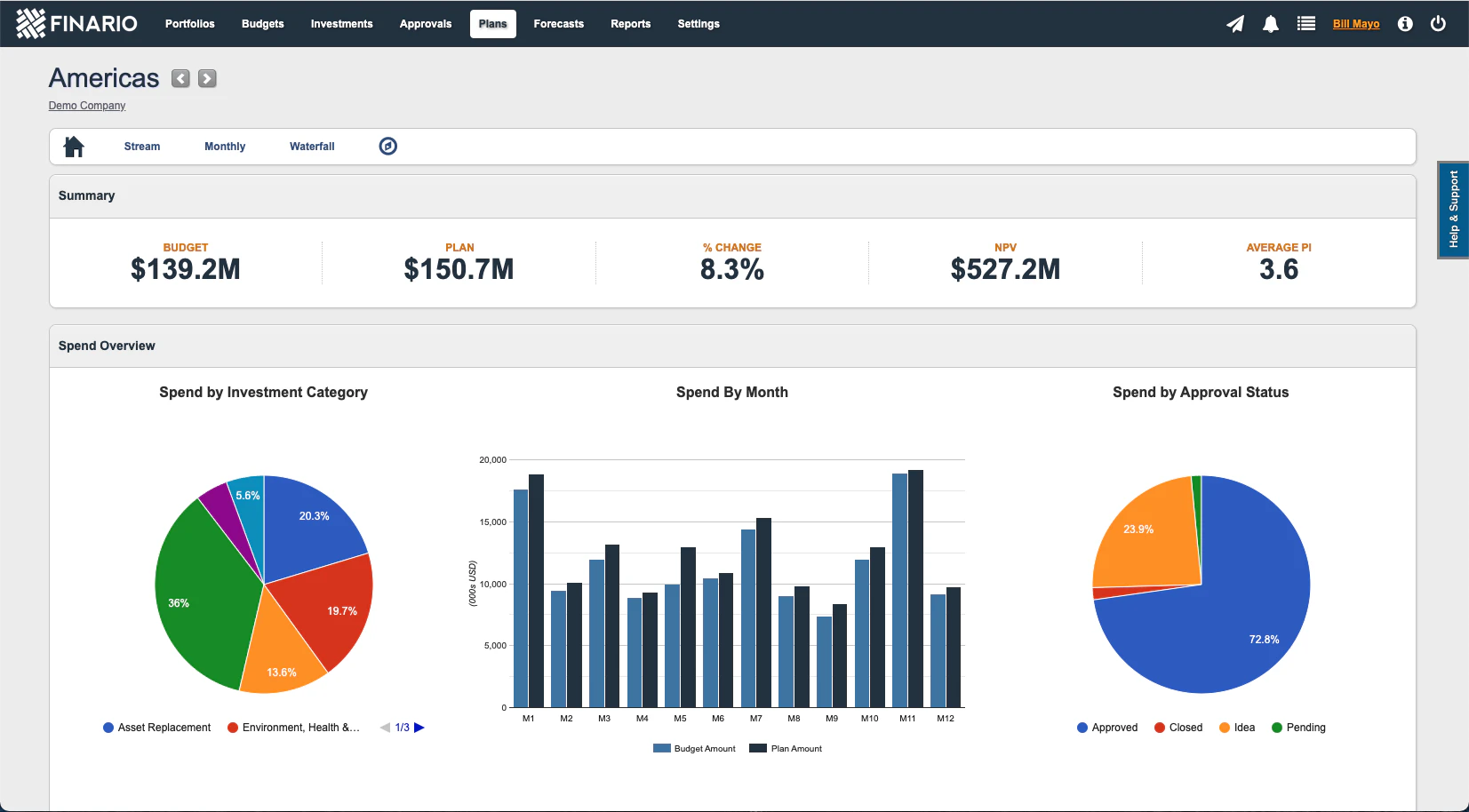Click the paper plane send icon
The image size is (1469, 812).
coord(1235,24)
